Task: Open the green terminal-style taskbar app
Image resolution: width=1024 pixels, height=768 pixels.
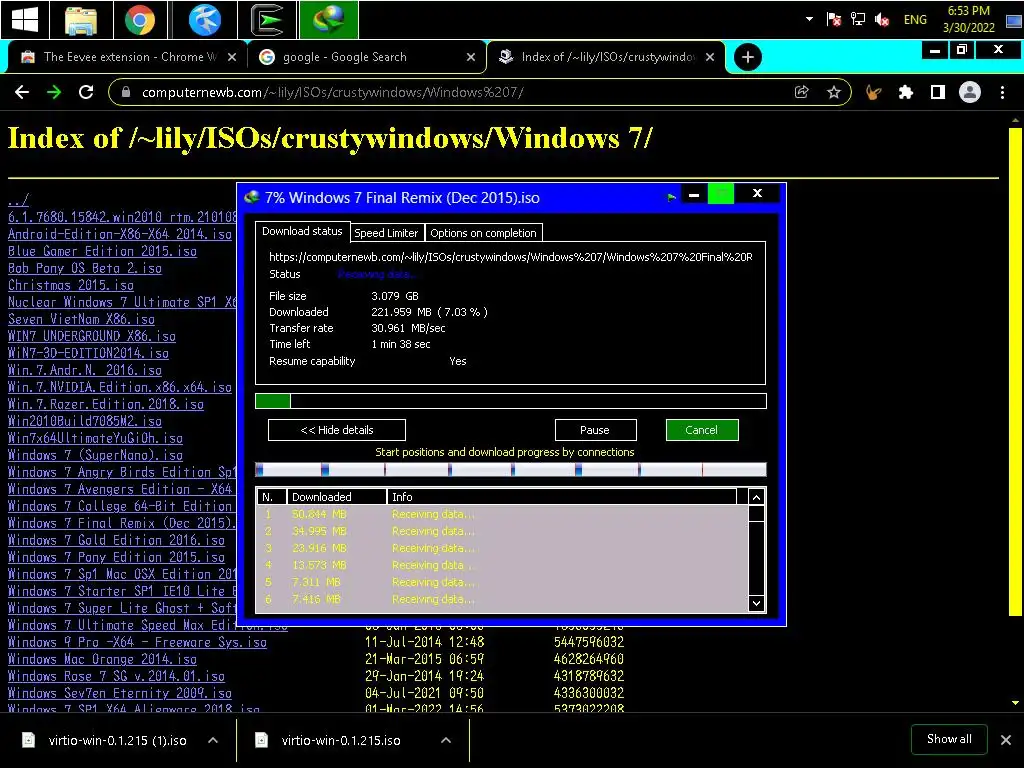Action: pos(268,20)
